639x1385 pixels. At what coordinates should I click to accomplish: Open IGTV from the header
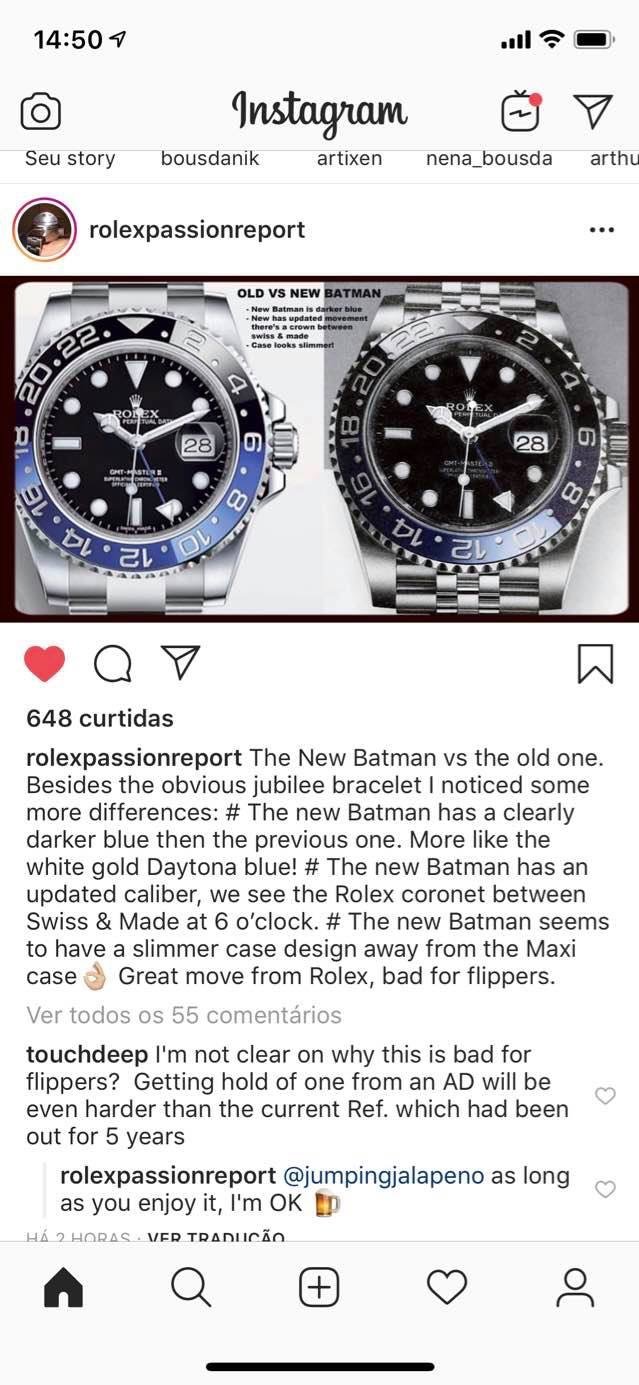coord(520,111)
